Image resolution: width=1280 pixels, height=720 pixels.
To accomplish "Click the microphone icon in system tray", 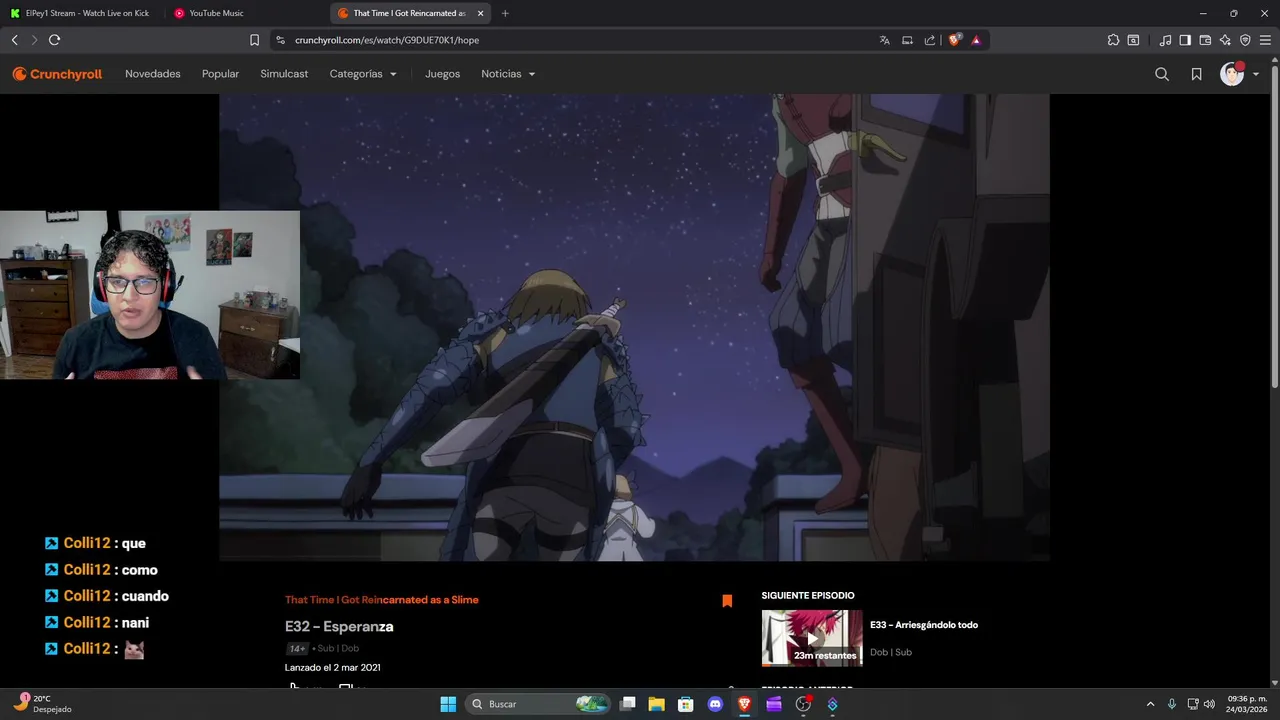I will click(1172, 704).
